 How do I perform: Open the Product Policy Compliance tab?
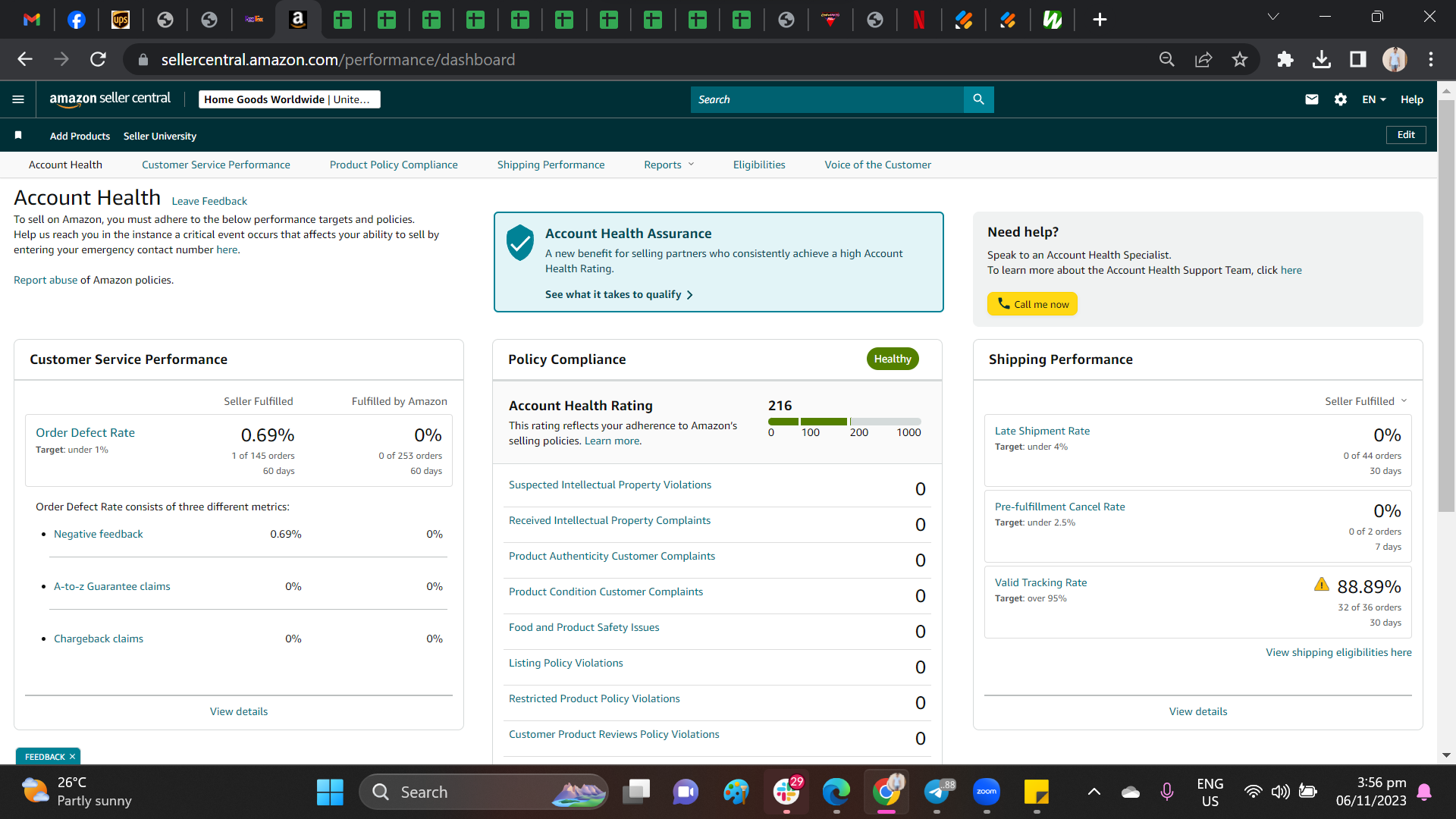(394, 165)
